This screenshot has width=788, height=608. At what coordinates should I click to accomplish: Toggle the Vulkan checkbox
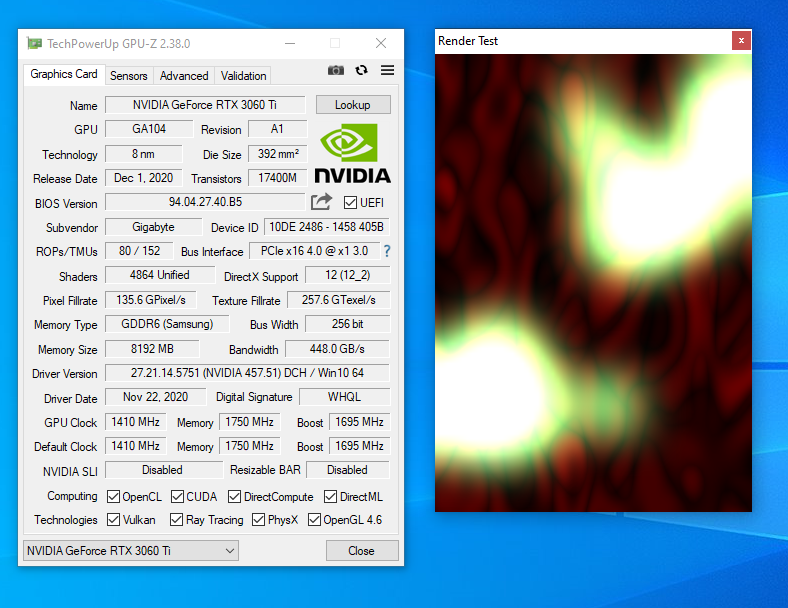114,520
